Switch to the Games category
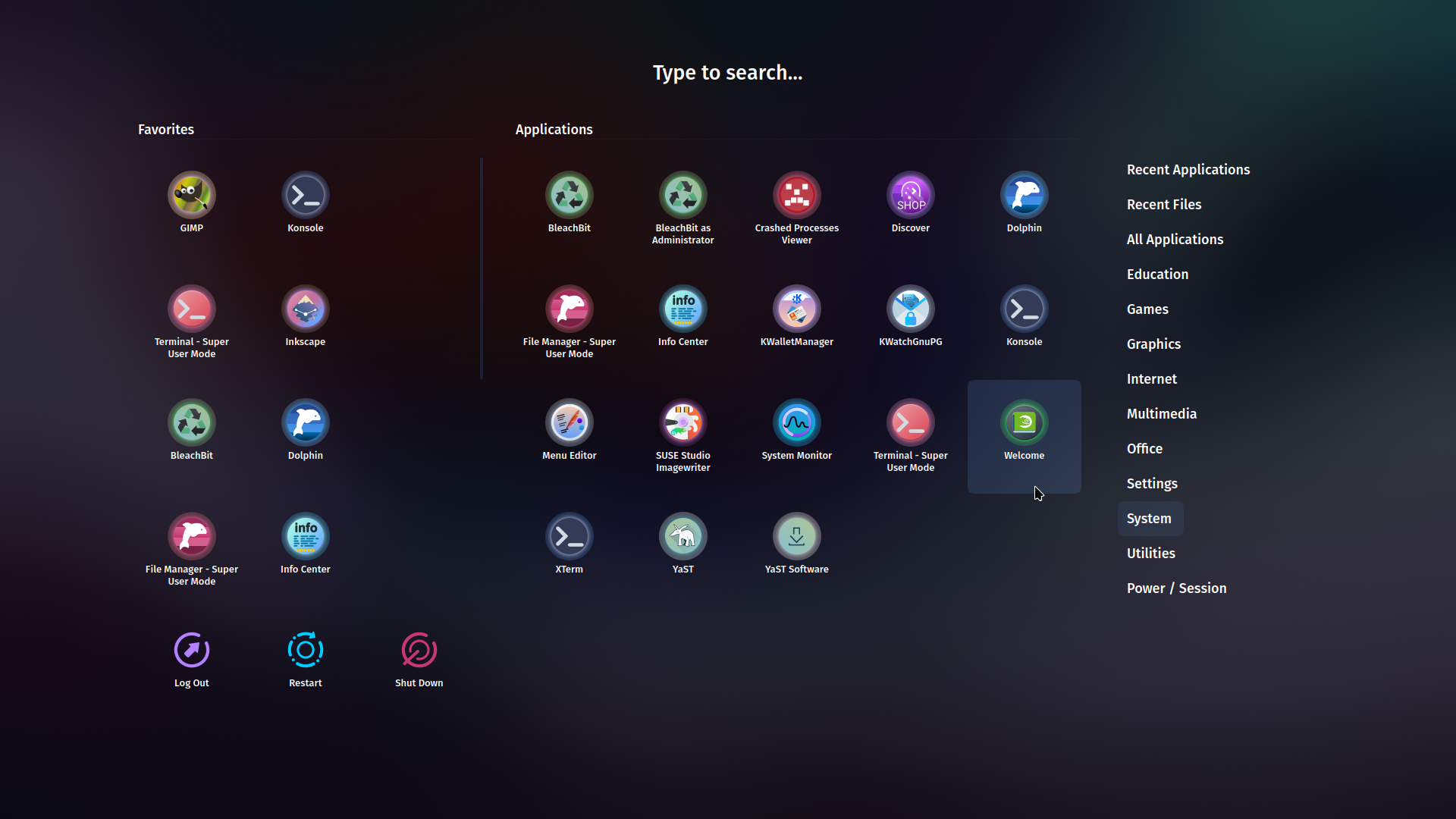The image size is (1456, 819). (1147, 309)
